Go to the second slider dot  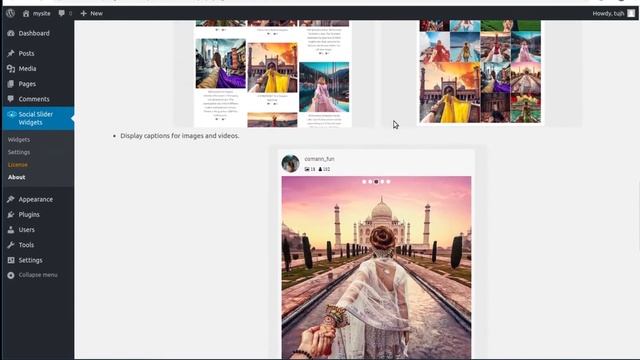pyautogui.click(x=370, y=182)
